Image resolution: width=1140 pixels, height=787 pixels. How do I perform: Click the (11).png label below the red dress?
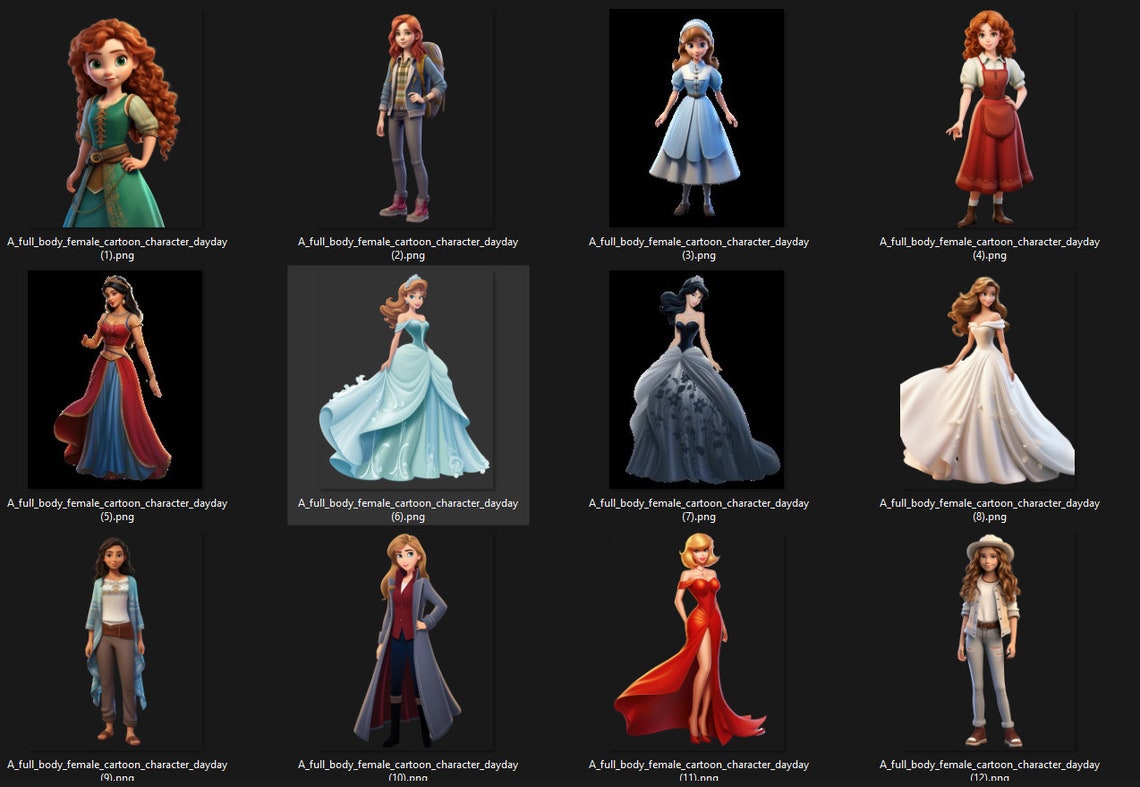click(698, 770)
